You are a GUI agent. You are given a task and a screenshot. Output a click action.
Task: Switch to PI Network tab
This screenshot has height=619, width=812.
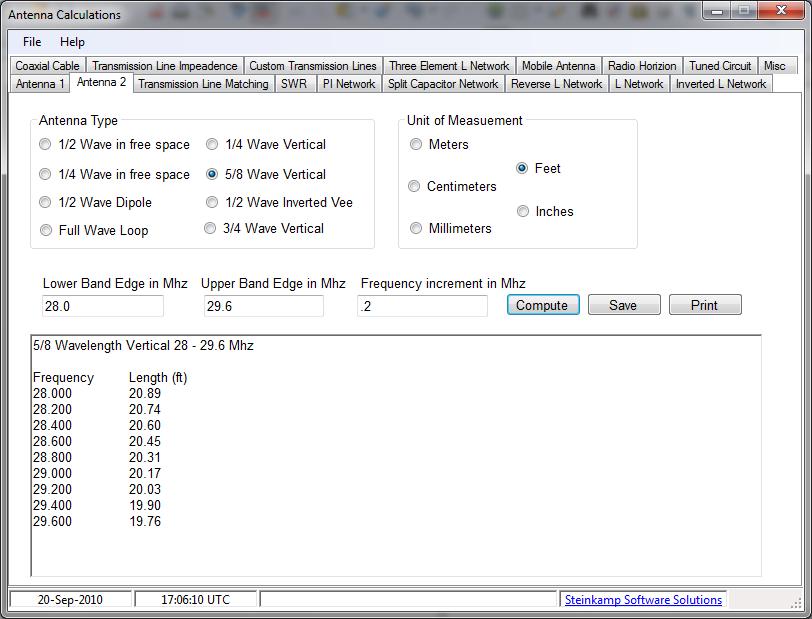tap(349, 84)
